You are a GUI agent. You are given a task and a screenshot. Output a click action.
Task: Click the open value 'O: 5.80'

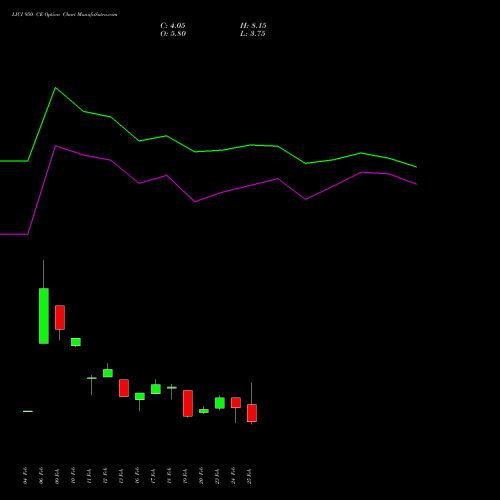[173, 34]
